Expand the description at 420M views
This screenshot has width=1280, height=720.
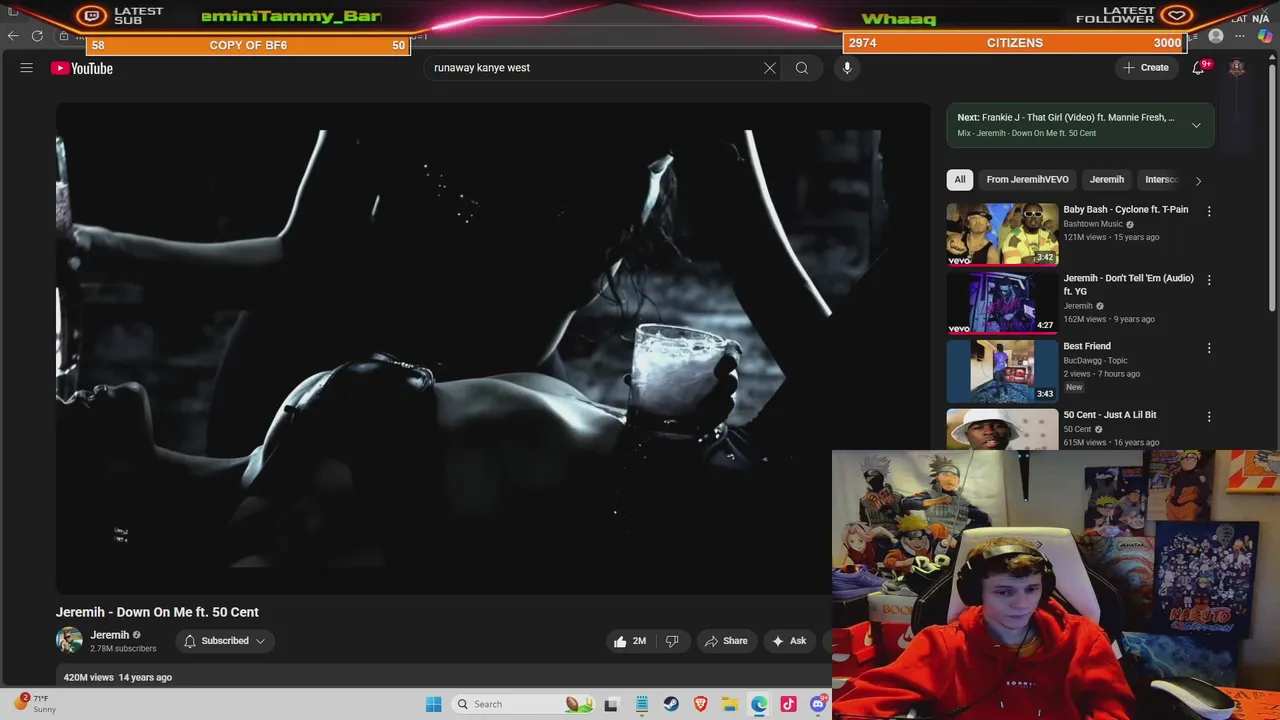click(x=117, y=677)
